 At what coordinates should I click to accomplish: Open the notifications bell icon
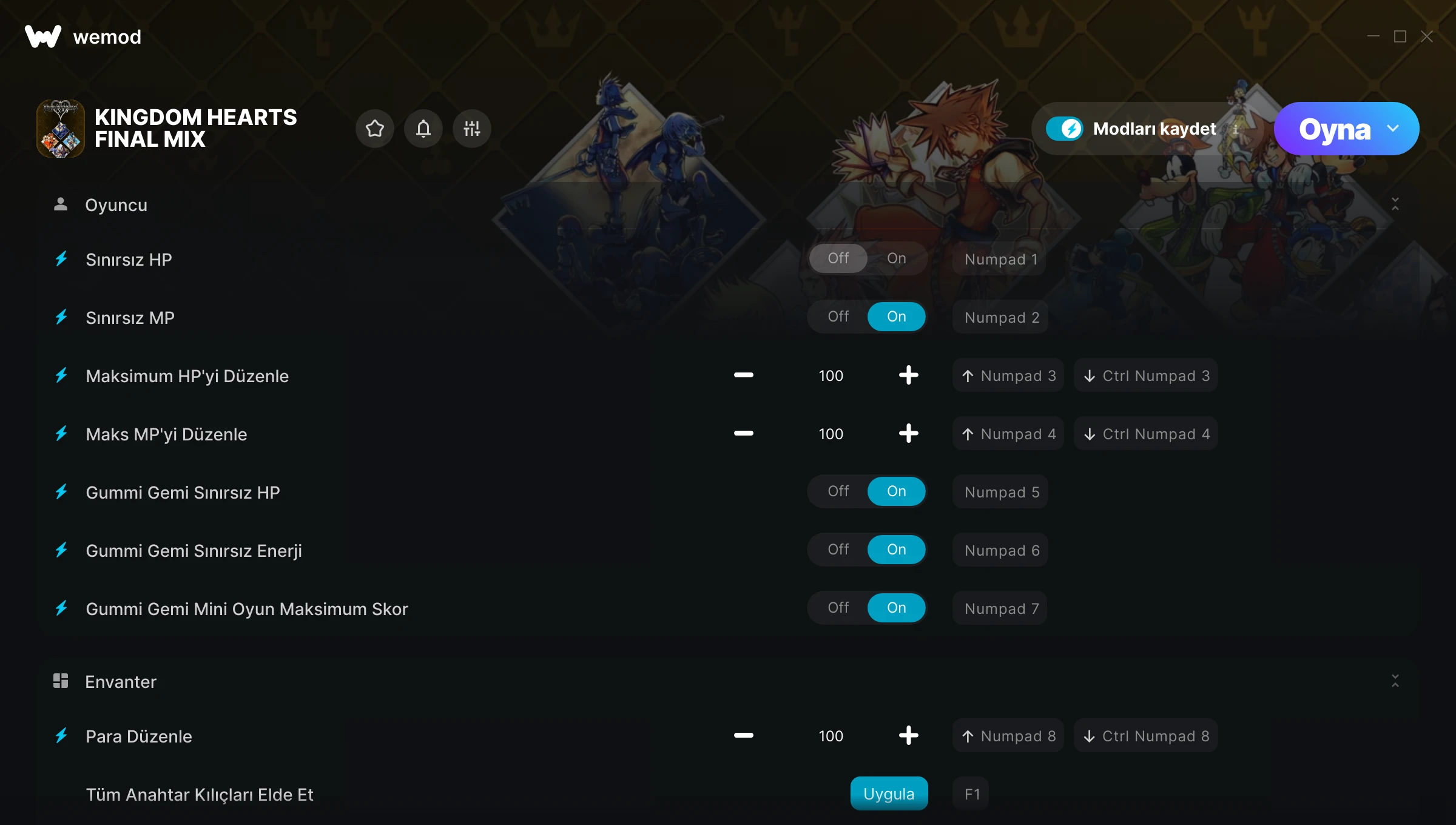(423, 129)
